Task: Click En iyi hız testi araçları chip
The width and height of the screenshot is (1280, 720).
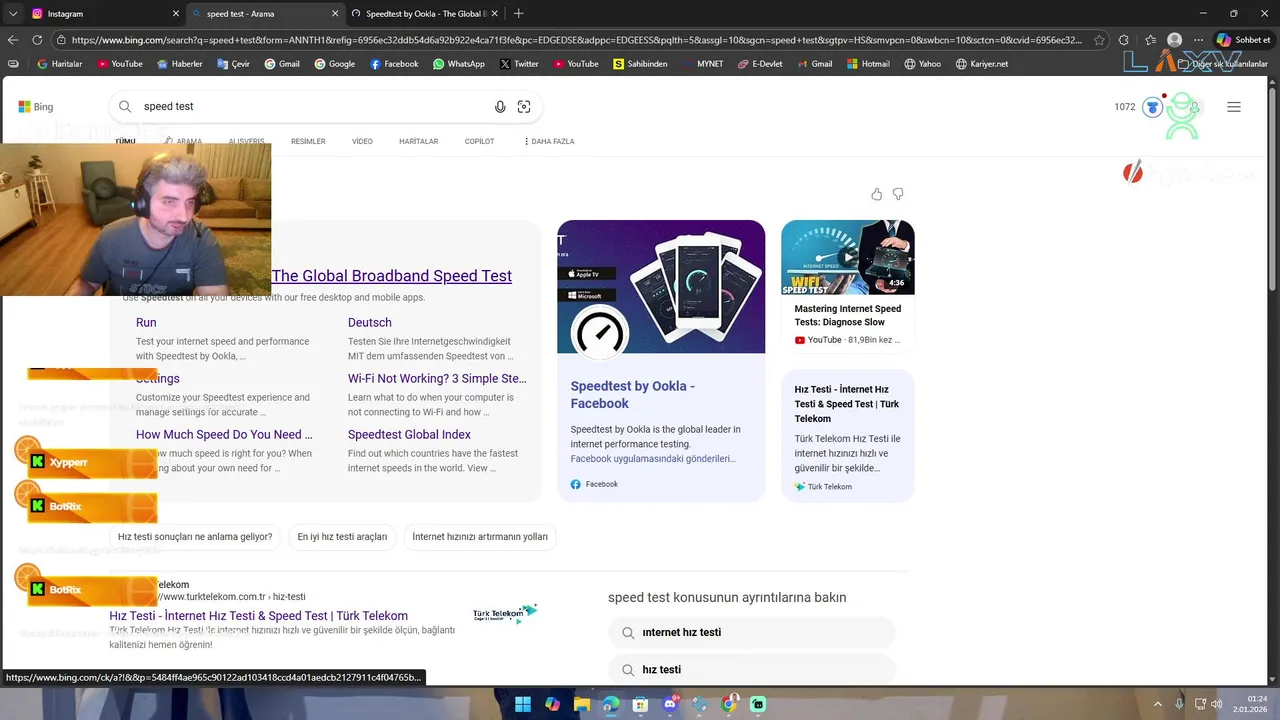Action: (342, 537)
